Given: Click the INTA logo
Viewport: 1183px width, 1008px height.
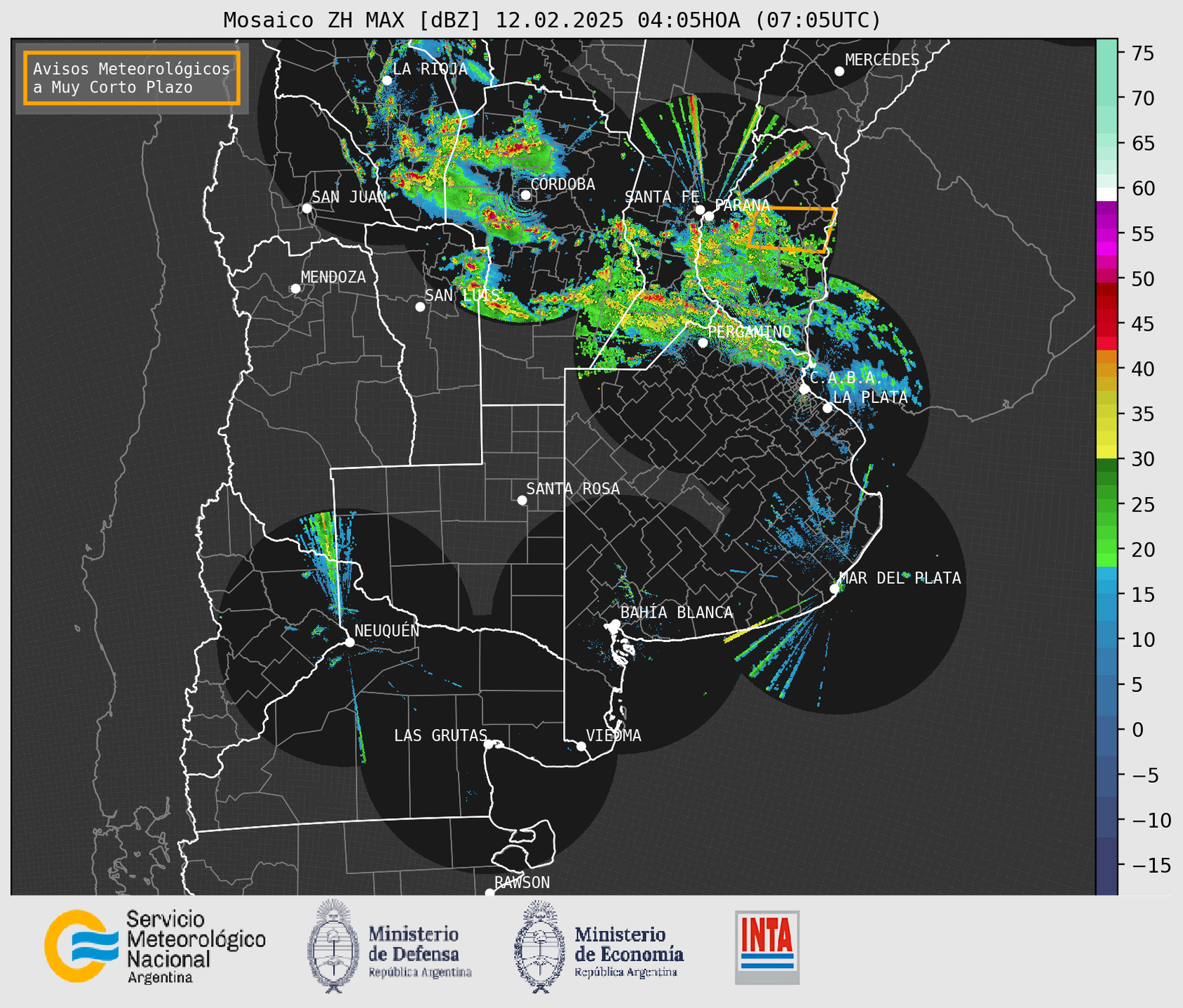Looking at the screenshot, I should coord(767,947).
